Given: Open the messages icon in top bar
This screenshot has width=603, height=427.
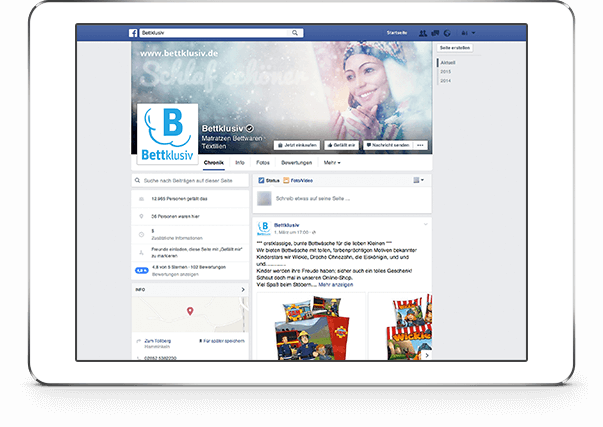Looking at the screenshot, I should pyautogui.click(x=435, y=33).
